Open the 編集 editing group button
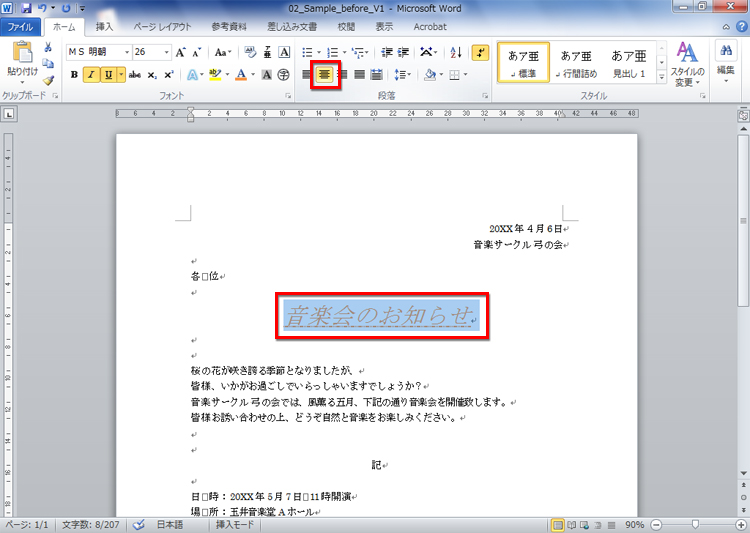This screenshot has height=533, width=750. coord(726,63)
